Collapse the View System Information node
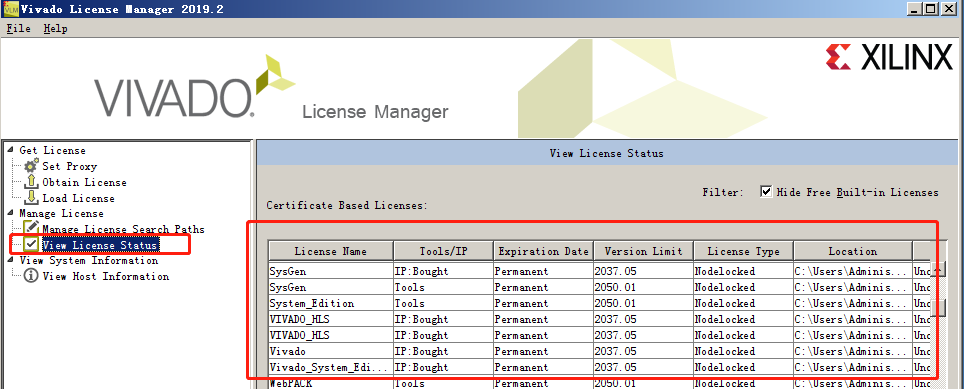Viewport: 964px width, 389px height. click(x=10, y=261)
